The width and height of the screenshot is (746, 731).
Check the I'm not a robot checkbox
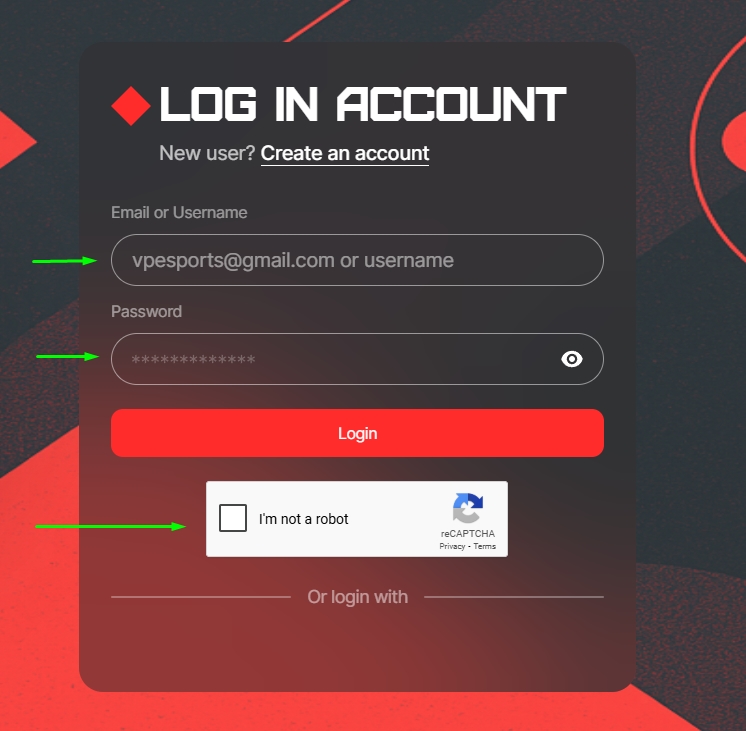pyautogui.click(x=233, y=518)
